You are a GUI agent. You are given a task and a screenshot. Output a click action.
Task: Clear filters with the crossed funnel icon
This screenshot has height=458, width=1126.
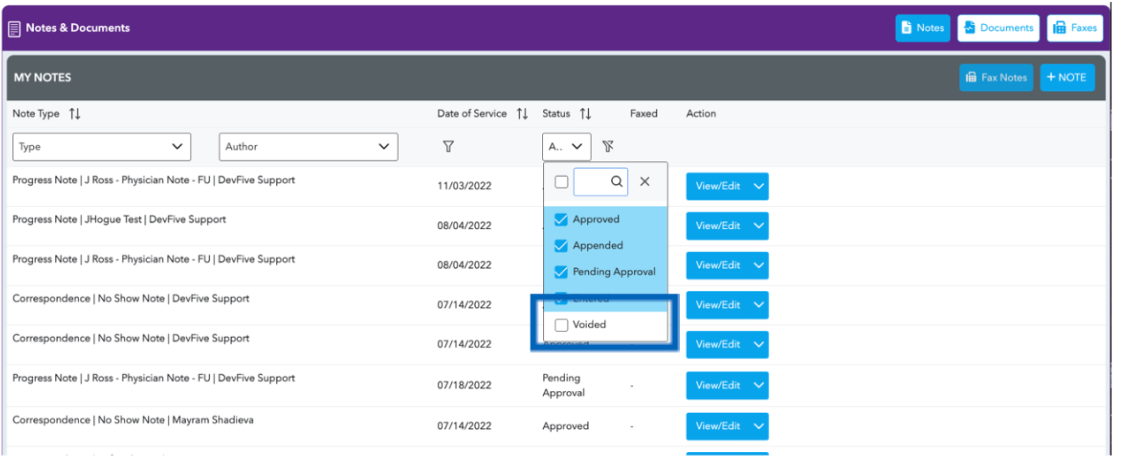pyautogui.click(x=608, y=146)
